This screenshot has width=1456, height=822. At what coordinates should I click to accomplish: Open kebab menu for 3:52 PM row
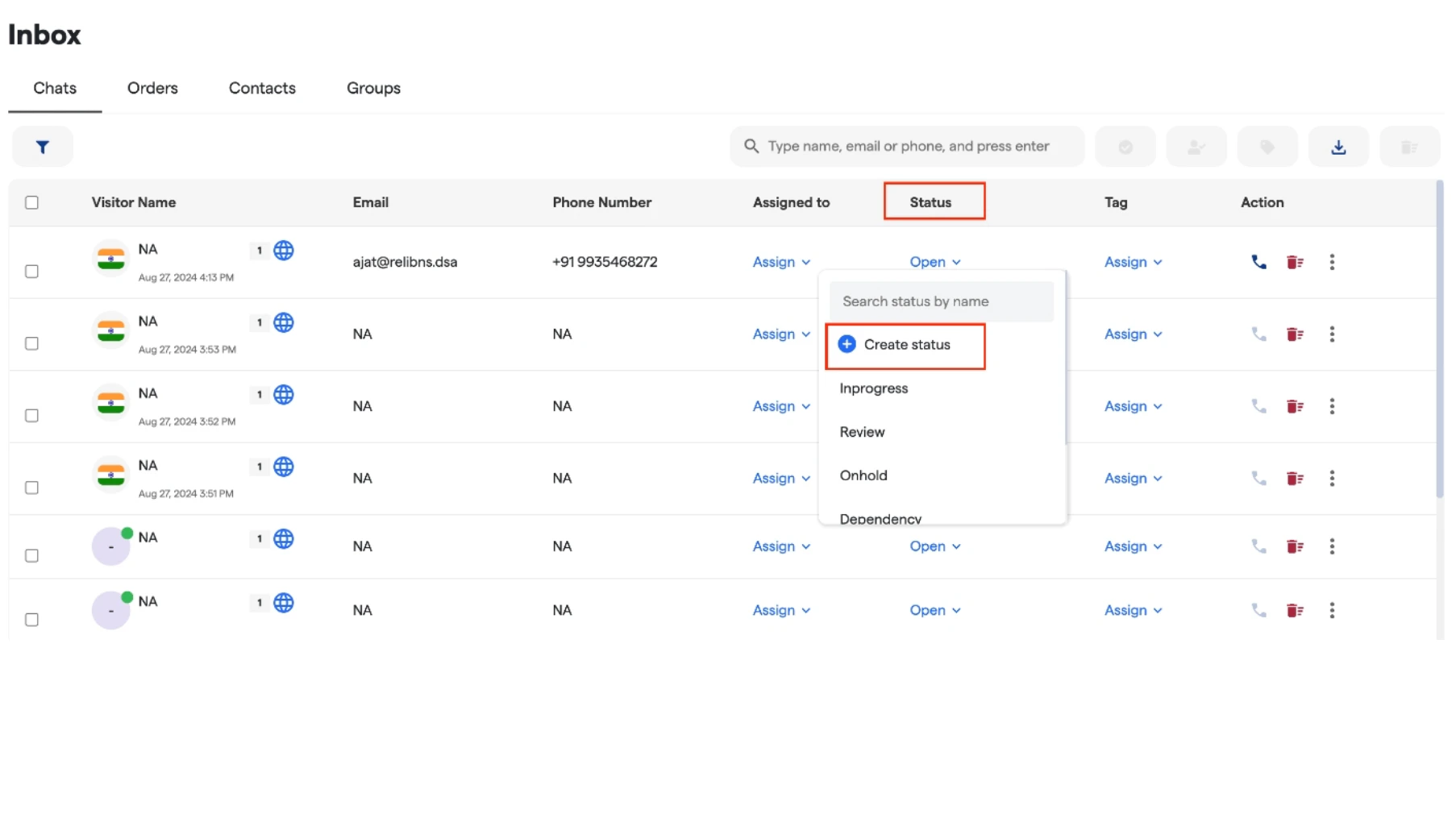pyautogui.click(x=1331, y=406)
